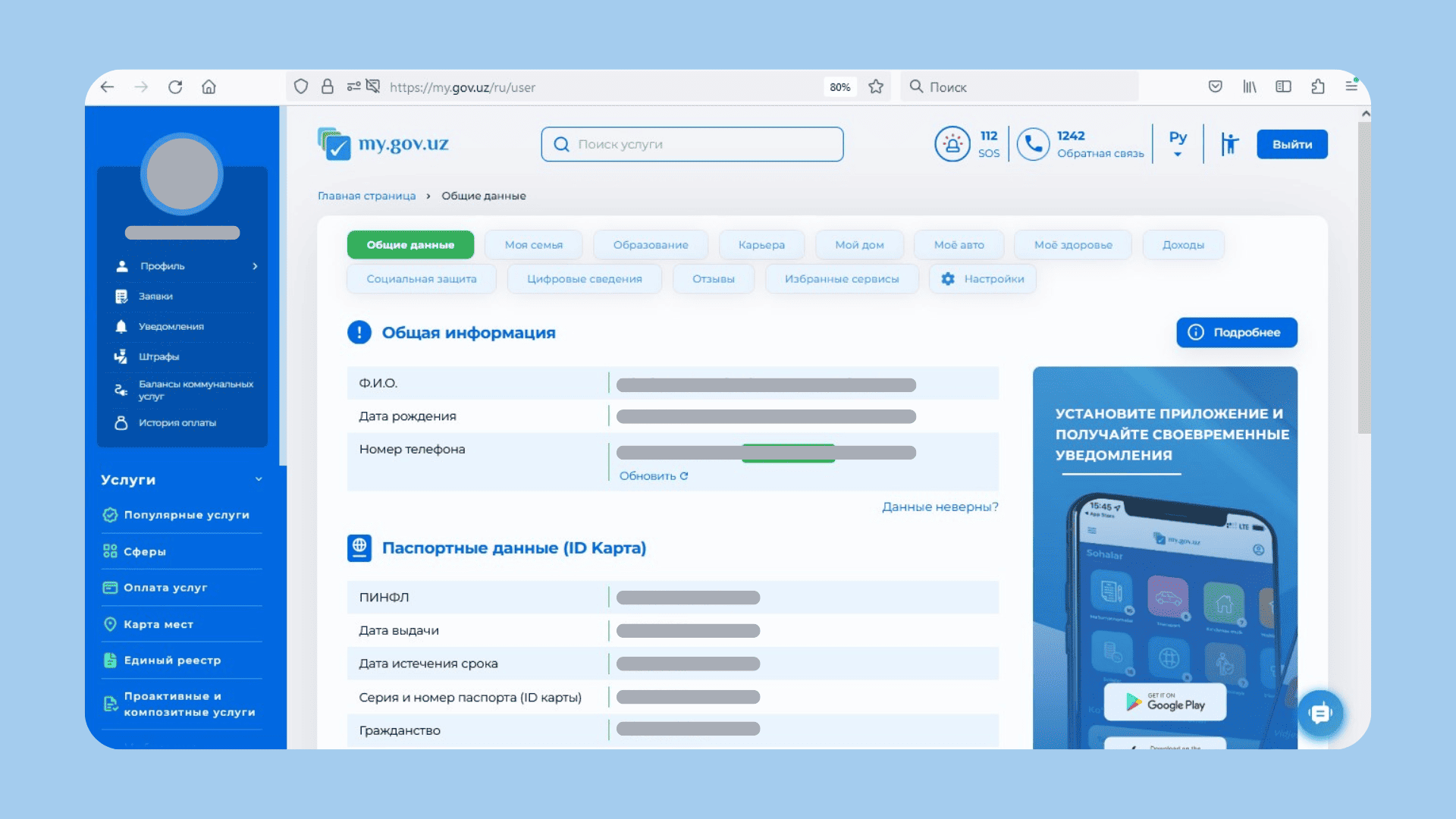Expand the Ру language dropdown
Viewport: 1456px width, 819px height.
[1178, 144]
